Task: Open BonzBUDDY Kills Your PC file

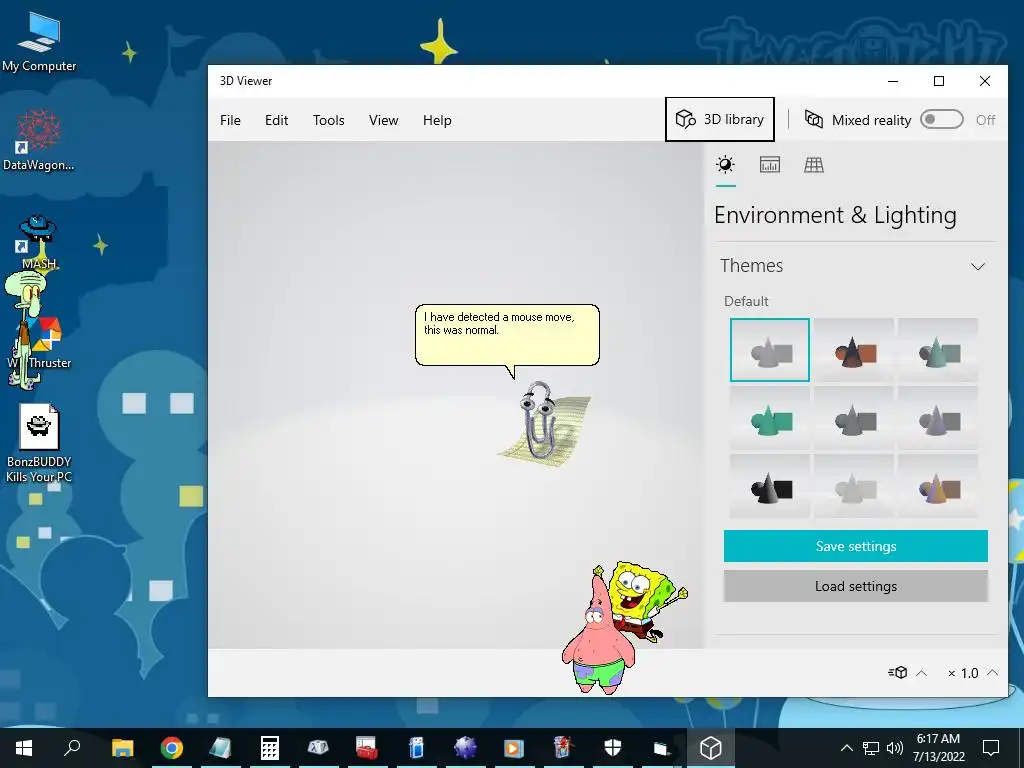Action: tap(39, 443)
